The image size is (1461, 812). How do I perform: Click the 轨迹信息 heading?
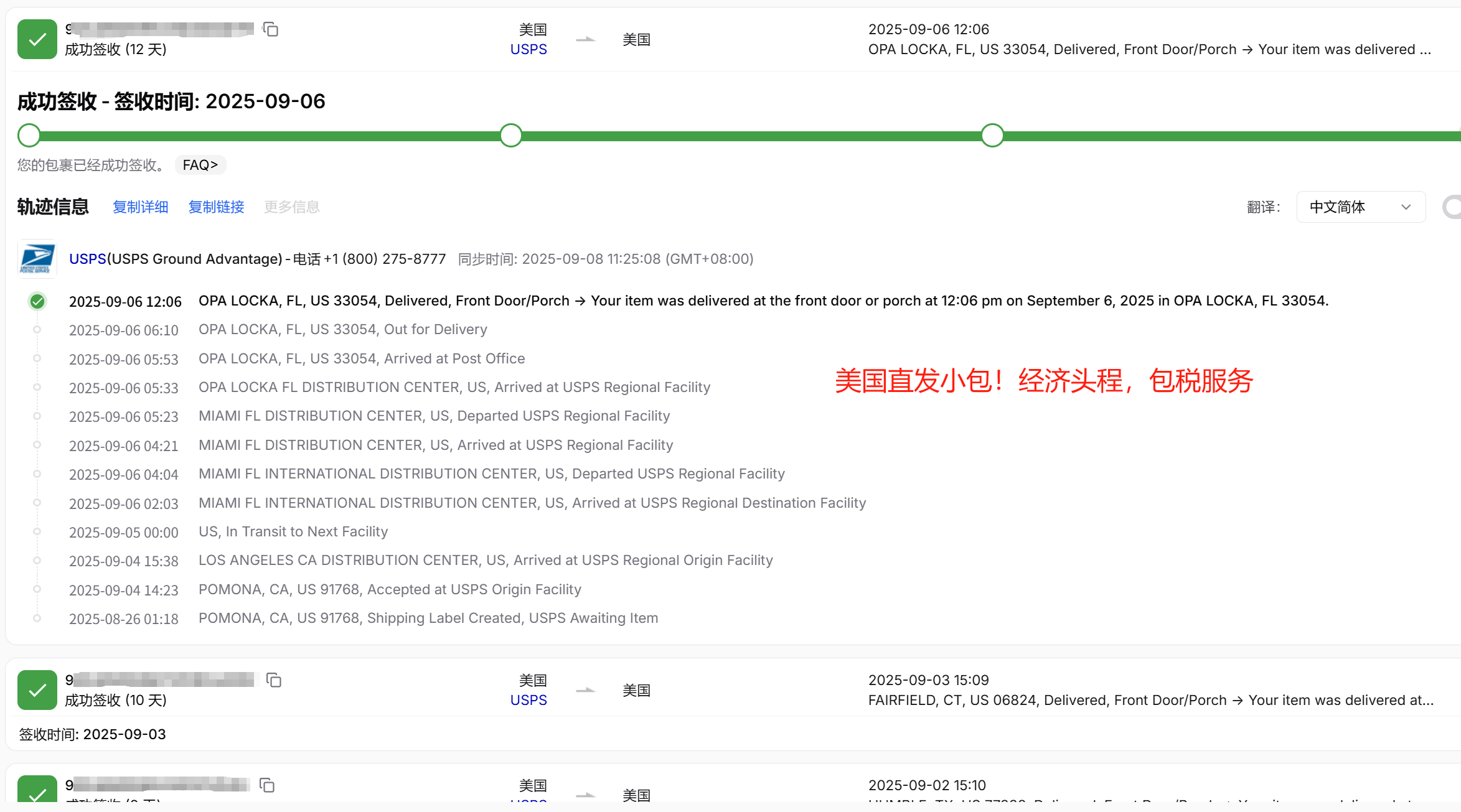tap(53, 207)
